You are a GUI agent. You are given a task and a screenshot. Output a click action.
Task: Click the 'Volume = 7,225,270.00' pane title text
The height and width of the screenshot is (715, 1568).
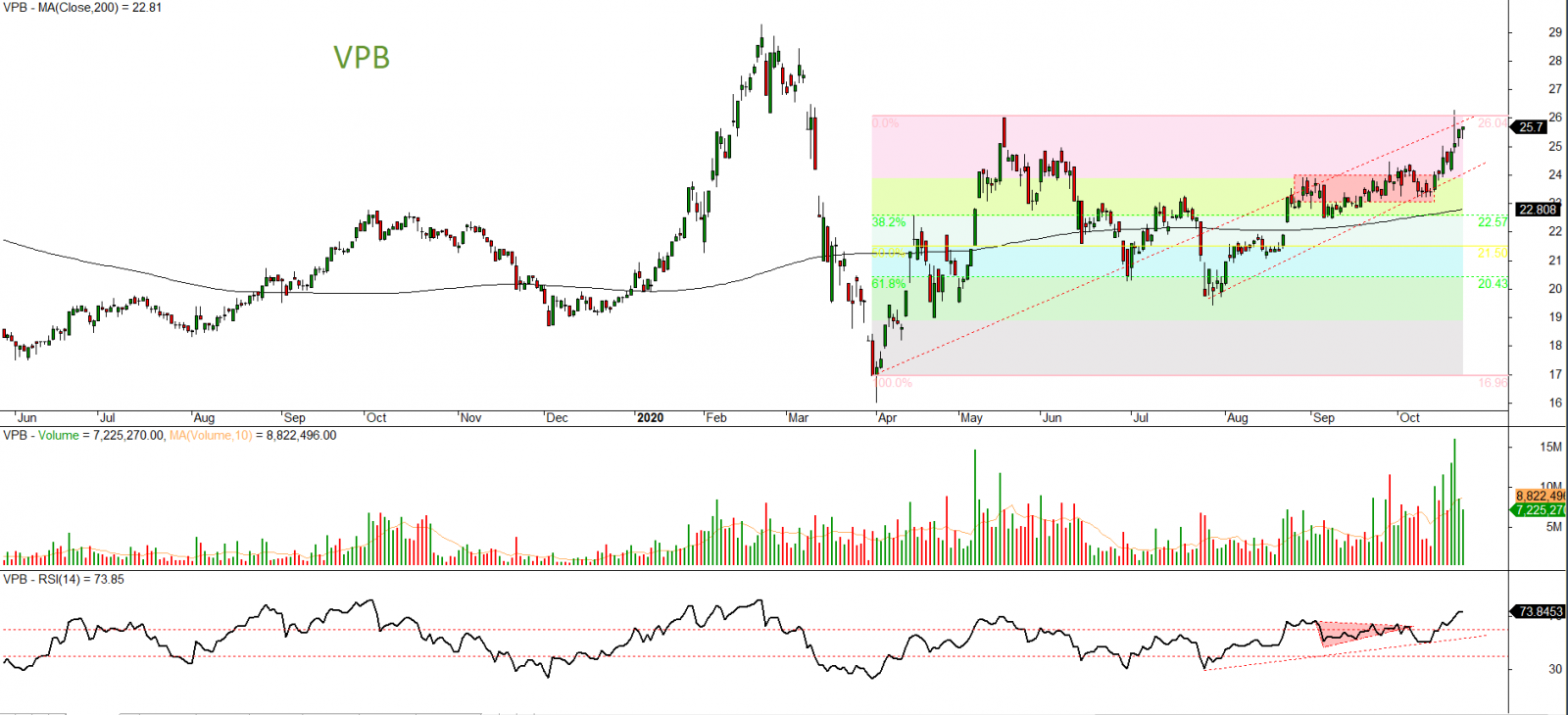pyautogui.click(x=101, y=436)
